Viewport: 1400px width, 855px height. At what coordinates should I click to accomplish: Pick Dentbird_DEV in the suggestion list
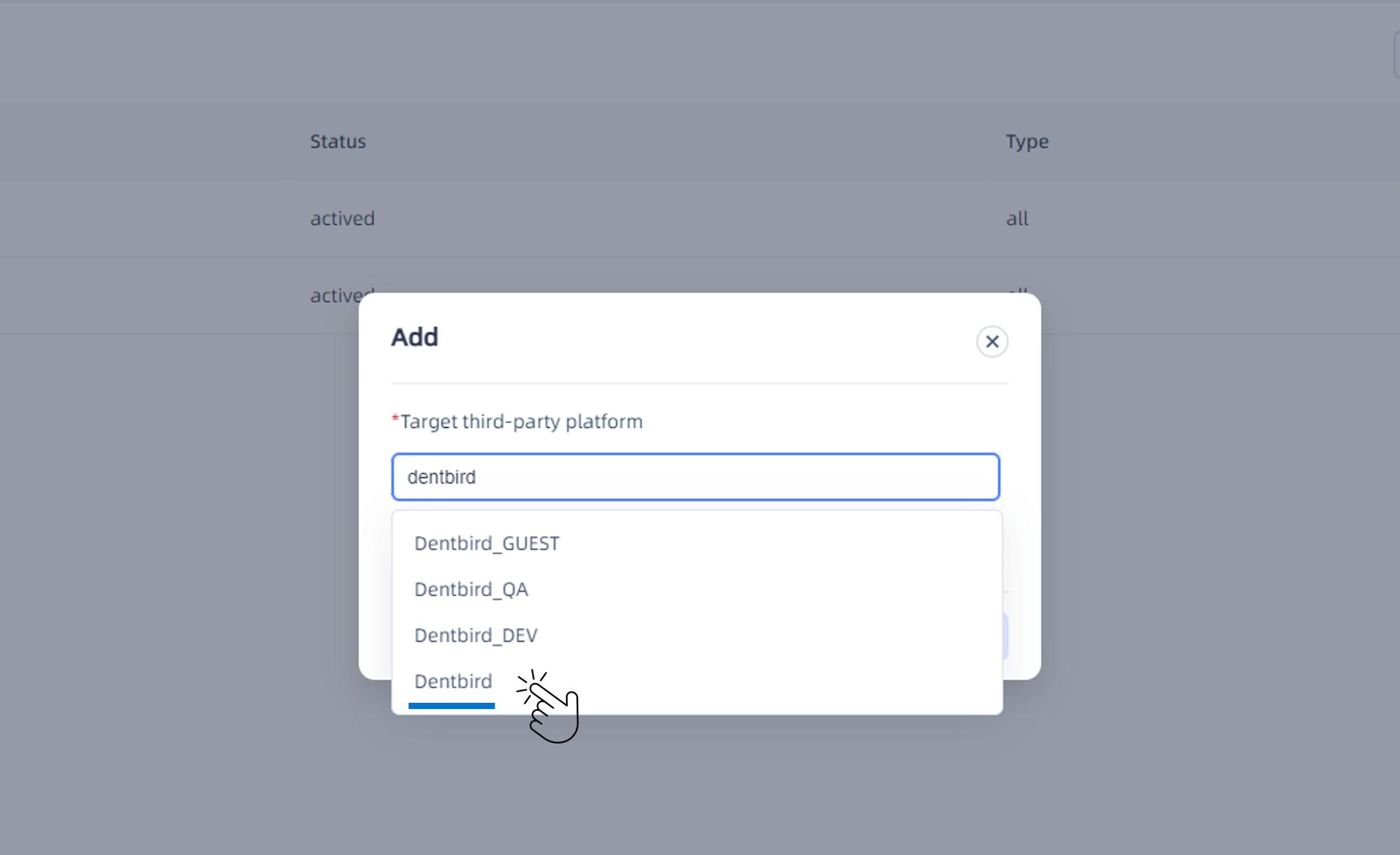[x=476, y=635]
